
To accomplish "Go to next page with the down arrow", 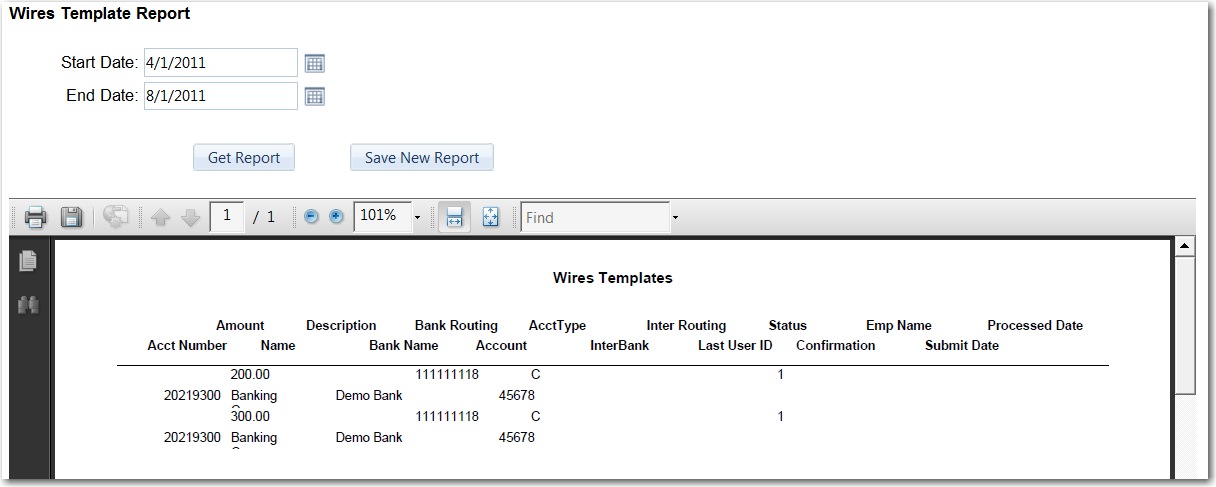I will click(x=191, y=217).
